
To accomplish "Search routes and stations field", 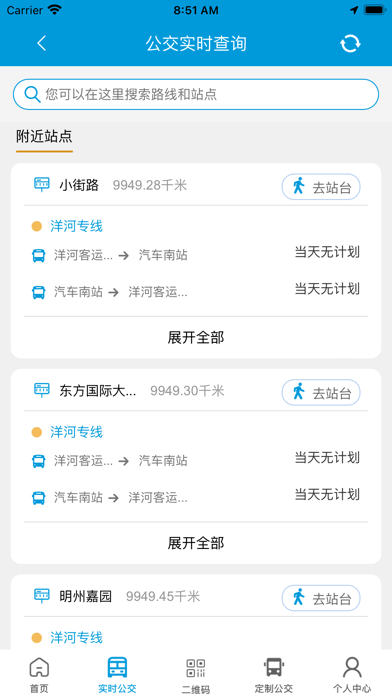I will tap(196, 94).
